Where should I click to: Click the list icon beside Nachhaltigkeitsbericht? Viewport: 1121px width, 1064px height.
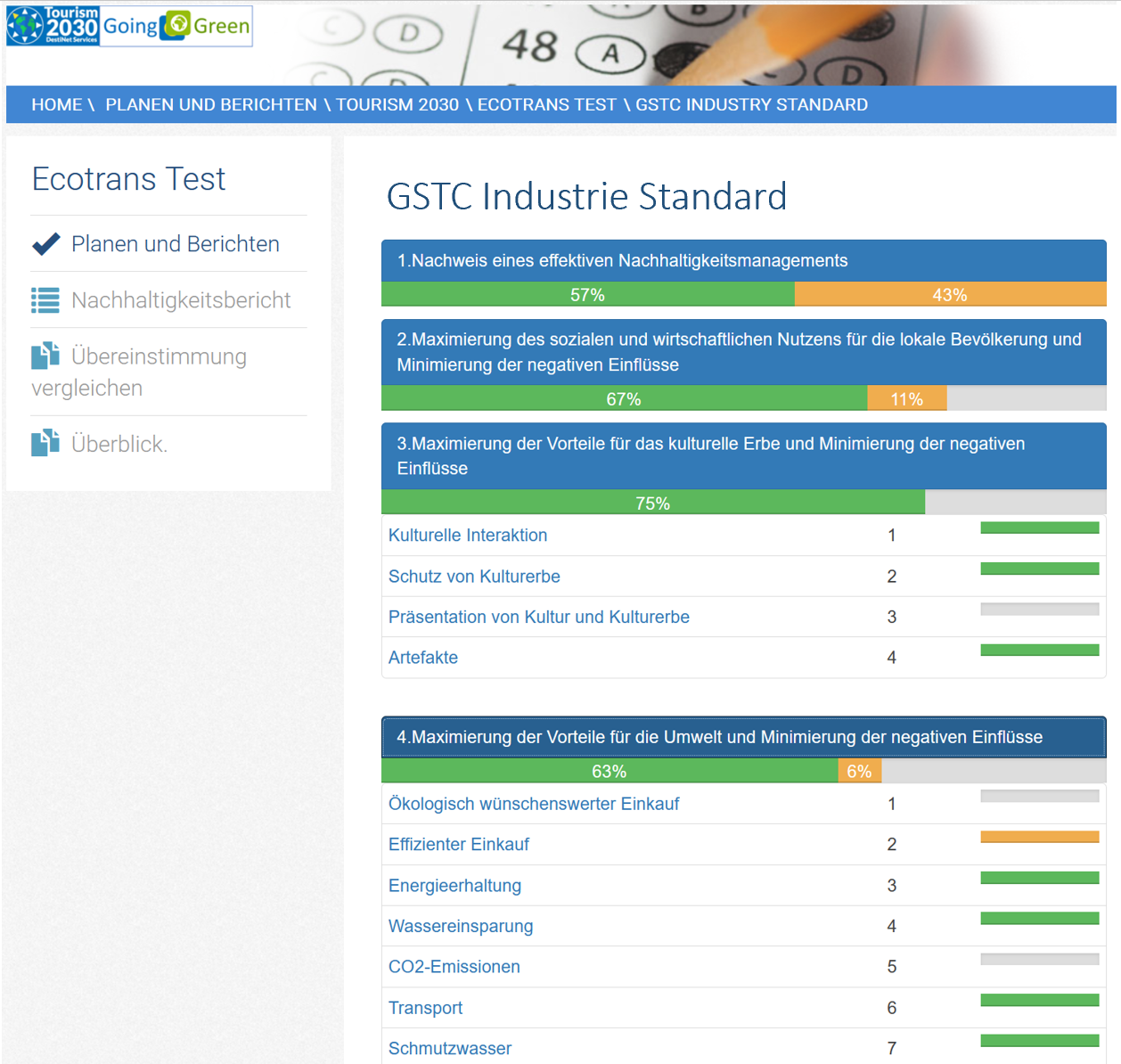coord(45,300)
